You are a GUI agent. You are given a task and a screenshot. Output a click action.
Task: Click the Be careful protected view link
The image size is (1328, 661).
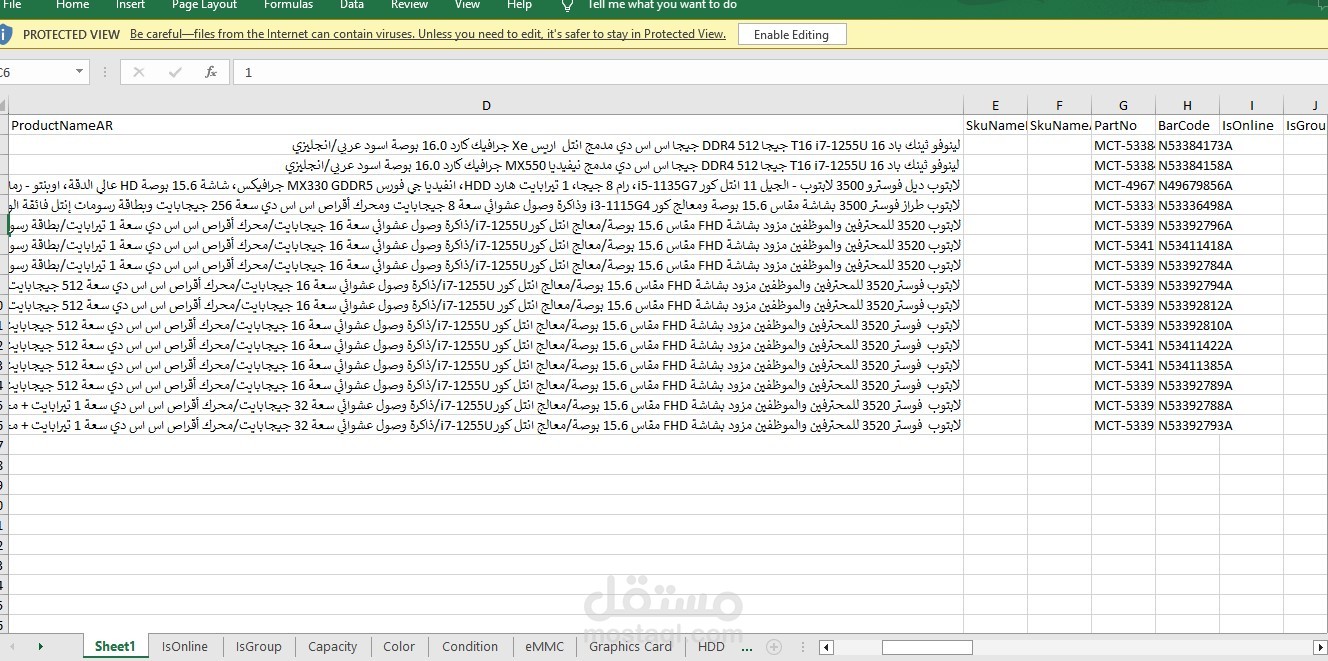pos(428,34)
